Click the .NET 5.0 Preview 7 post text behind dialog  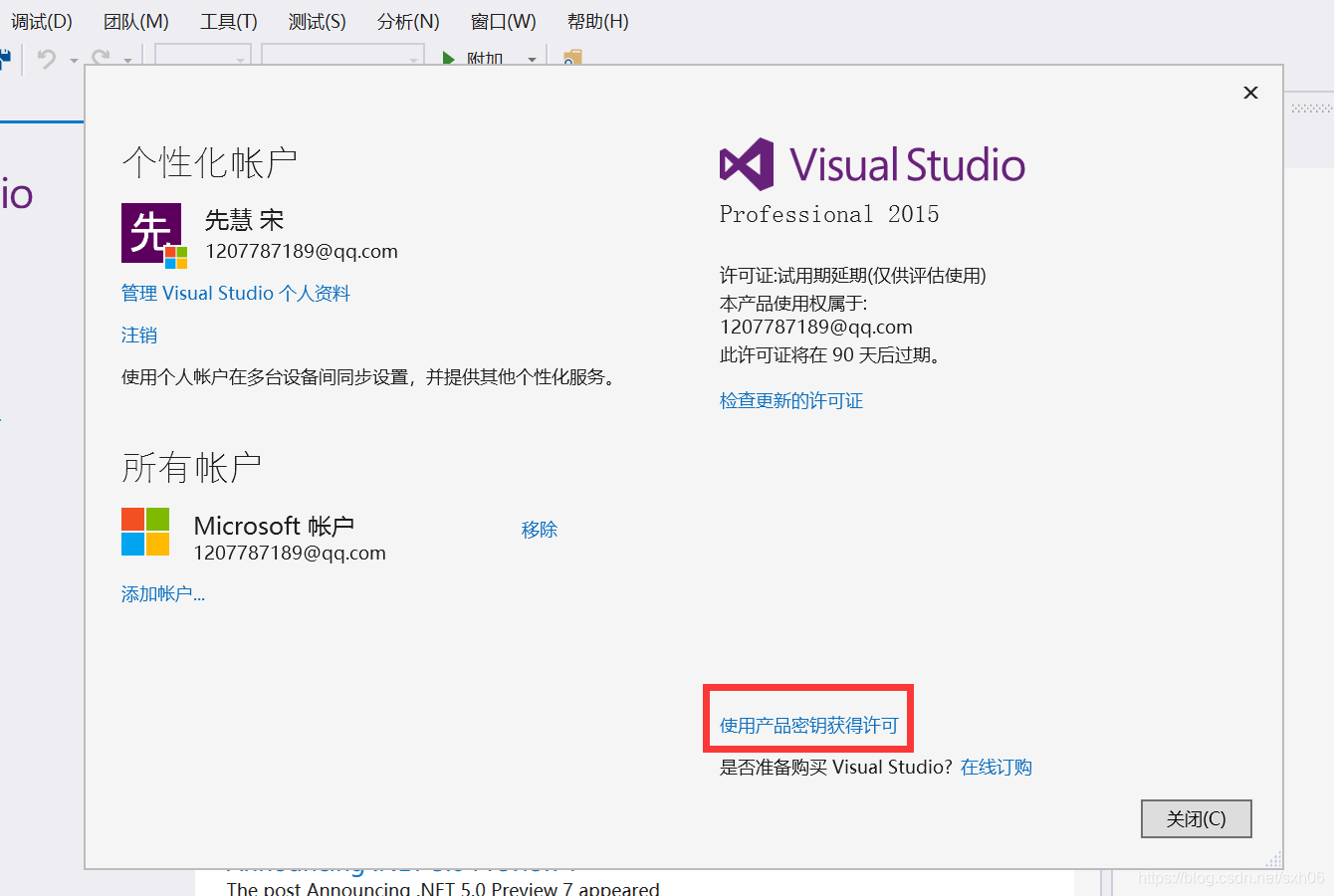pyautogui.click(x=443, y=887)
